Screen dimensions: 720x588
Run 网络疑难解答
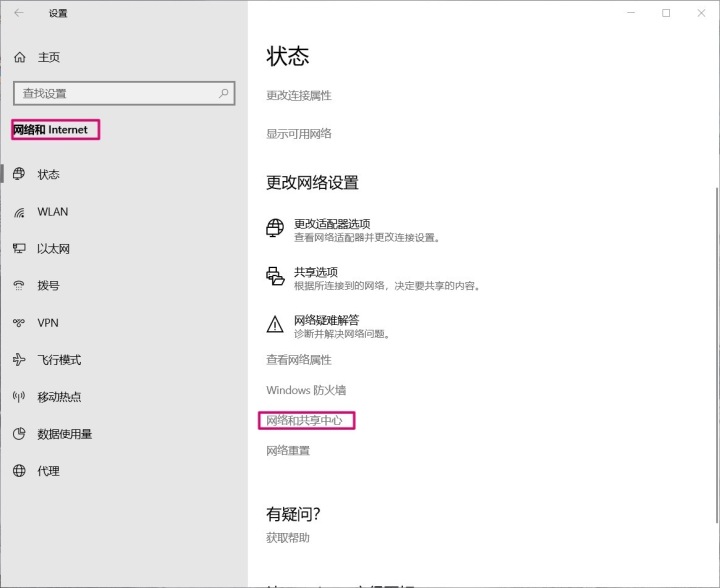(326, 320)
